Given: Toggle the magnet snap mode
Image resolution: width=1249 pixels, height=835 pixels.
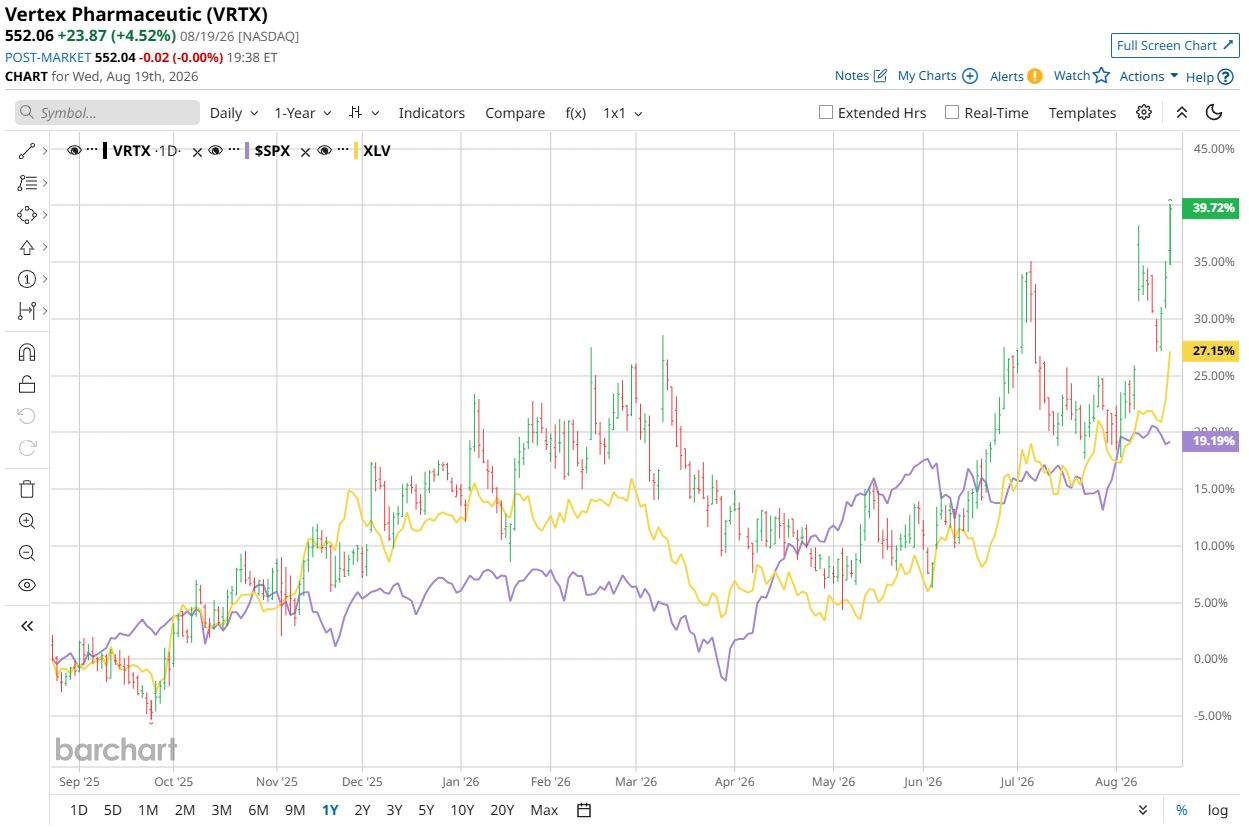Looking at the screenshot, I should [27, 352].
